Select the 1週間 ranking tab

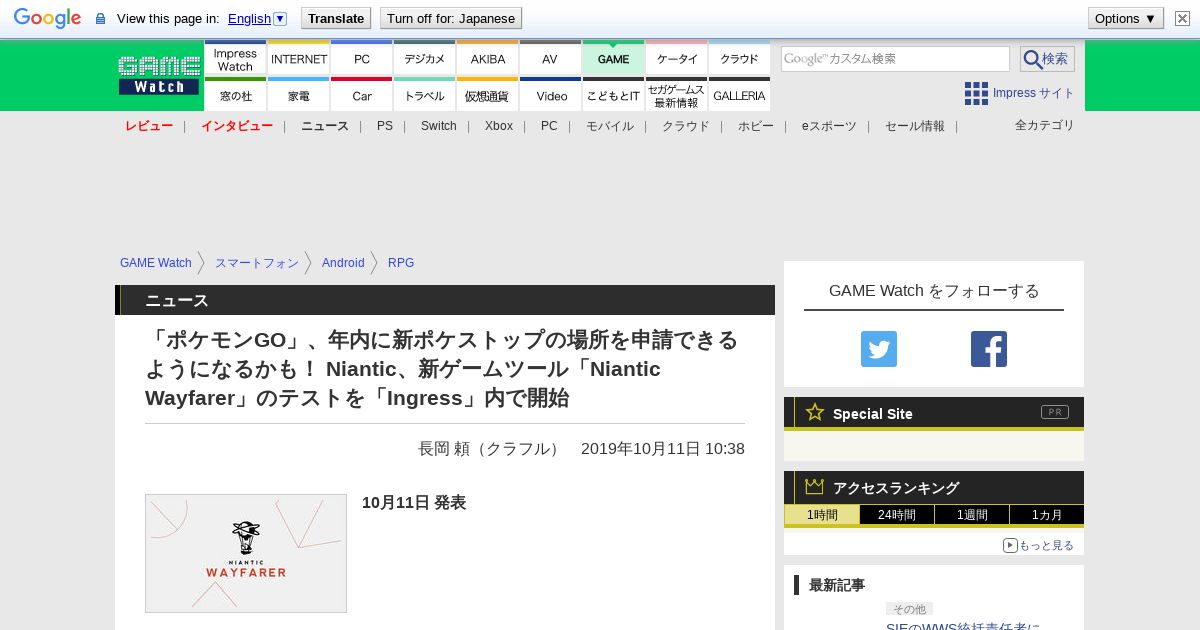coord(972,515)
